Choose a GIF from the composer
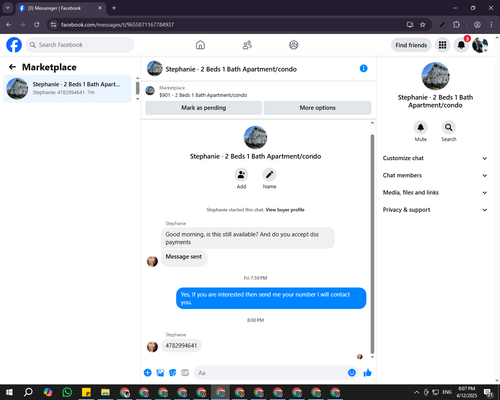 click(185, 373)
